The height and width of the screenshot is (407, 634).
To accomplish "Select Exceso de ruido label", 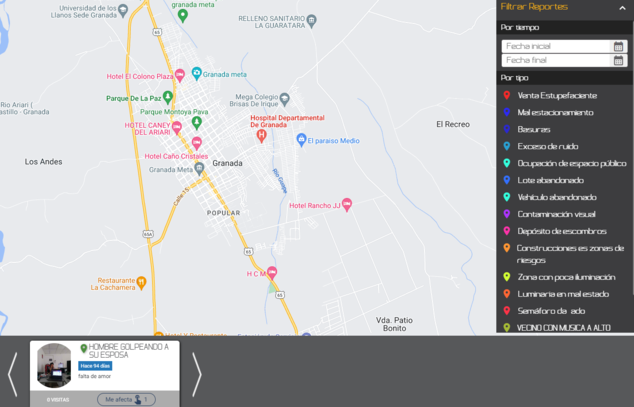I will 548,147.
